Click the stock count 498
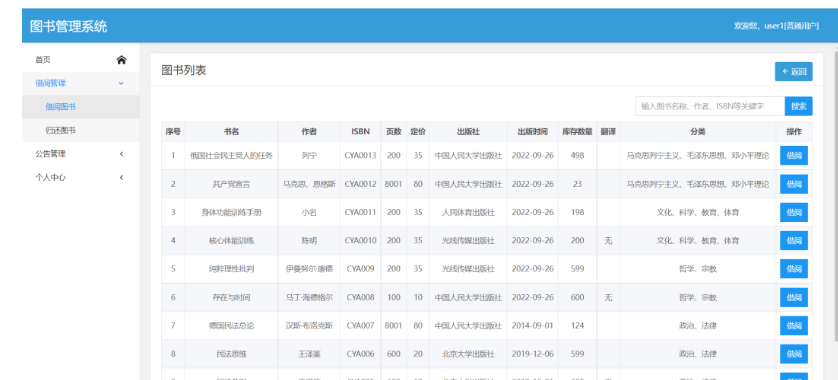The width and height of the screenshot is (838, 380). tap(577, 156)
